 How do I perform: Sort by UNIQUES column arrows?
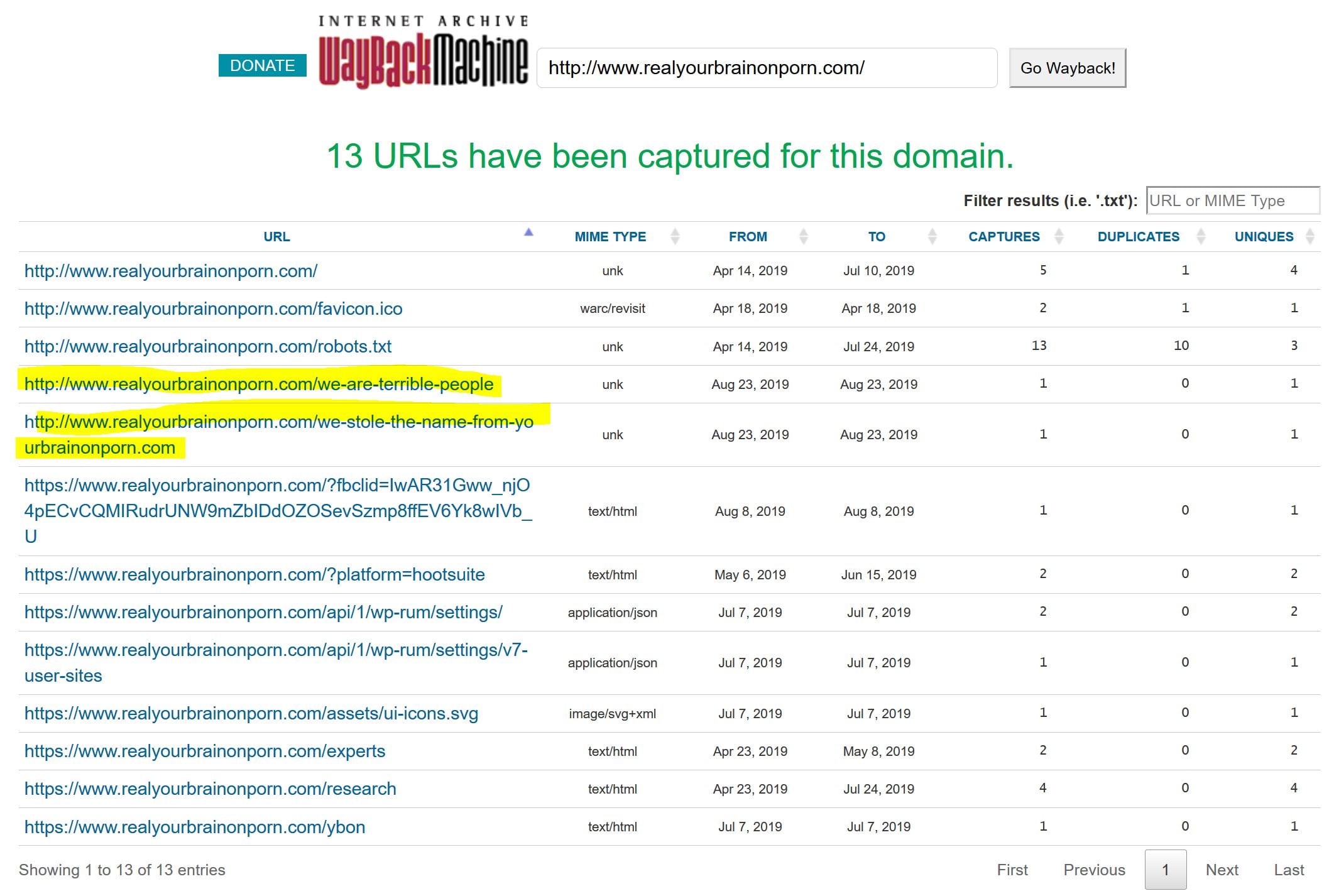(x=1309, y=237)
